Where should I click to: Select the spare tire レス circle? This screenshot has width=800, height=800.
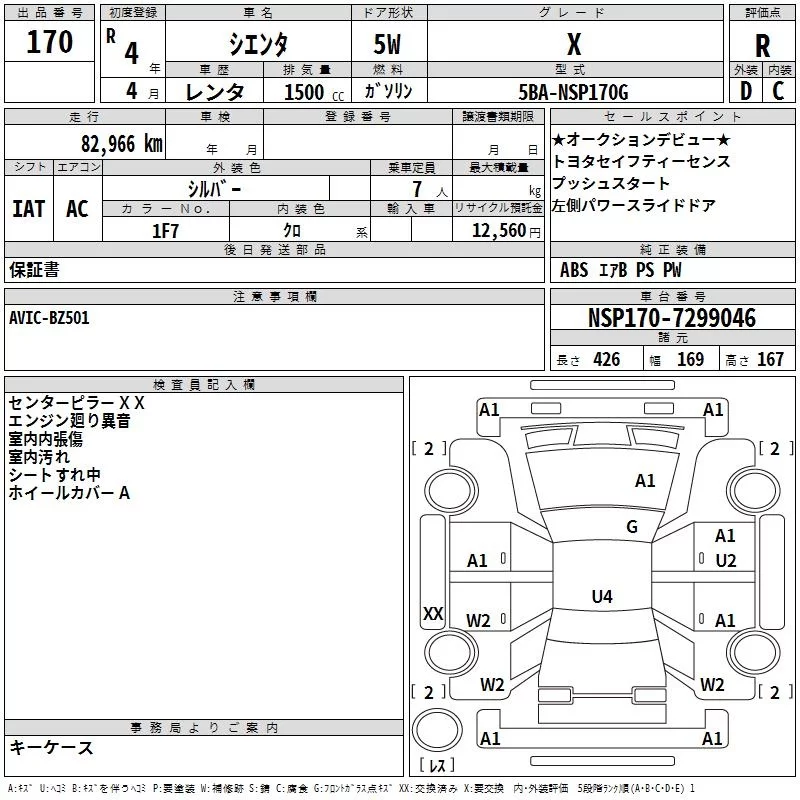coord(437,730)
